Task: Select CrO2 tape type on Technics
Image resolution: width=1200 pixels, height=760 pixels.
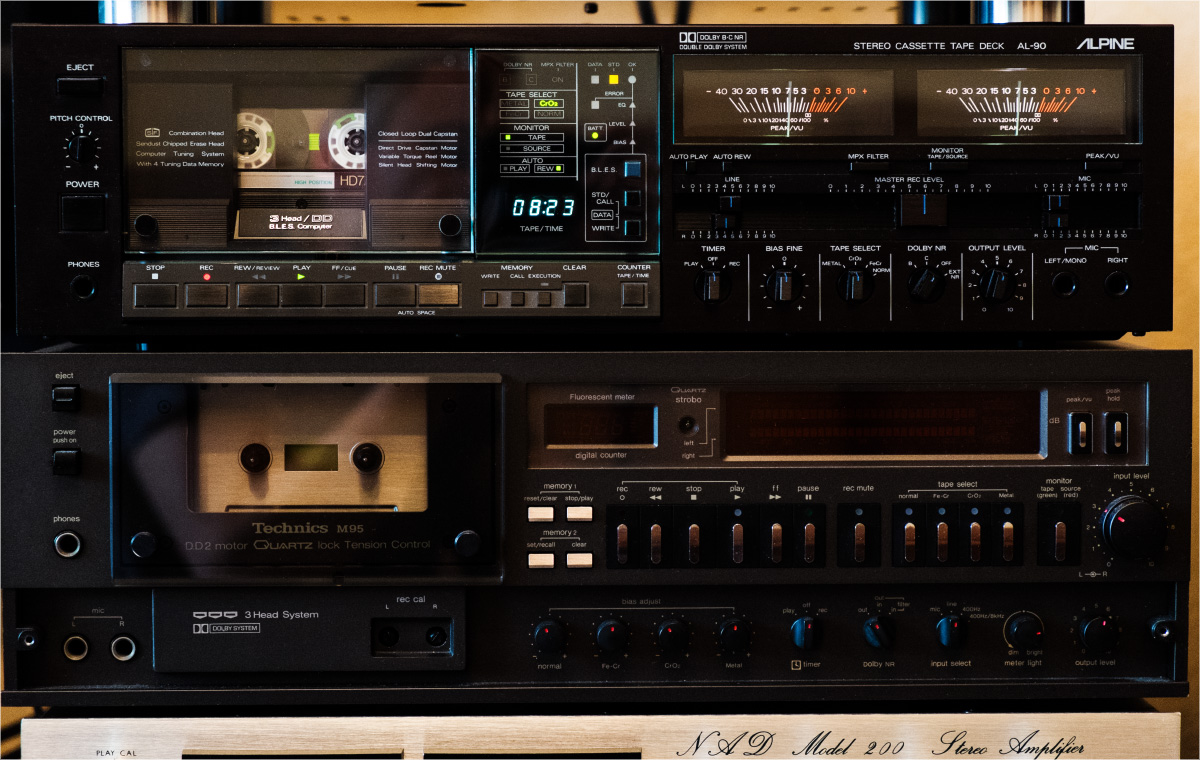Action: [x=974, y=541]
